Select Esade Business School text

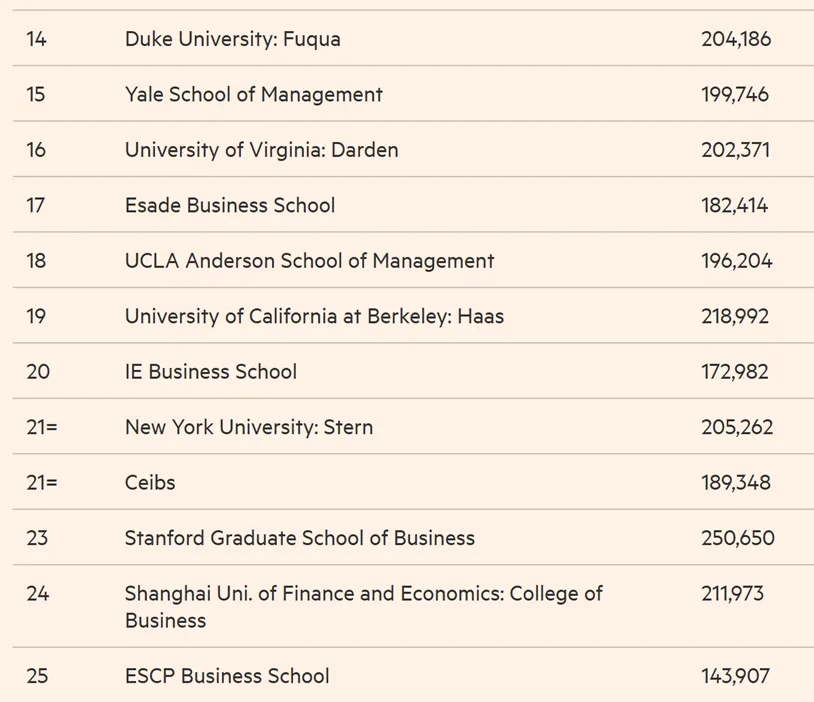pyautogui.click(x=230, y=205)
